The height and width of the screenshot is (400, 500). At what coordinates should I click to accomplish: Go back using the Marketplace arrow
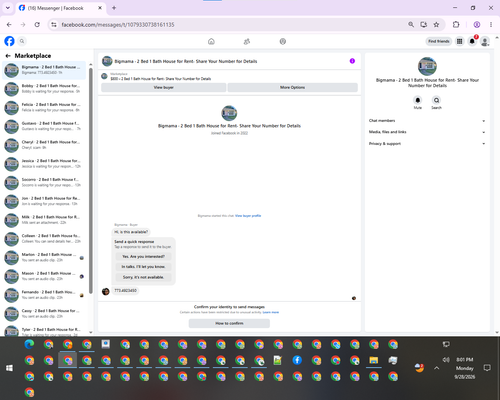[8, 56]
